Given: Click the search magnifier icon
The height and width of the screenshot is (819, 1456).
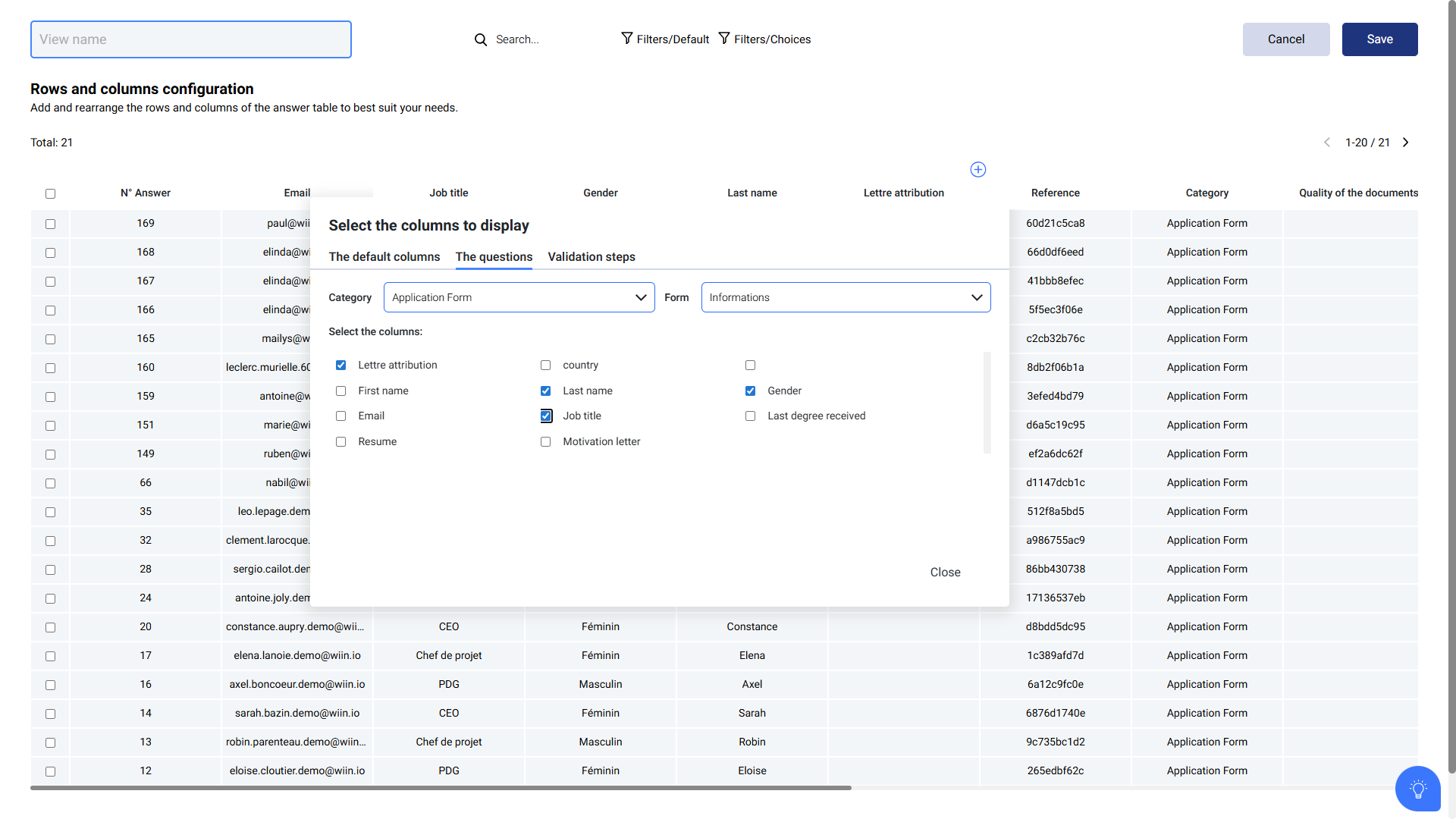Looking at the screenshot, I should point(481,39).
